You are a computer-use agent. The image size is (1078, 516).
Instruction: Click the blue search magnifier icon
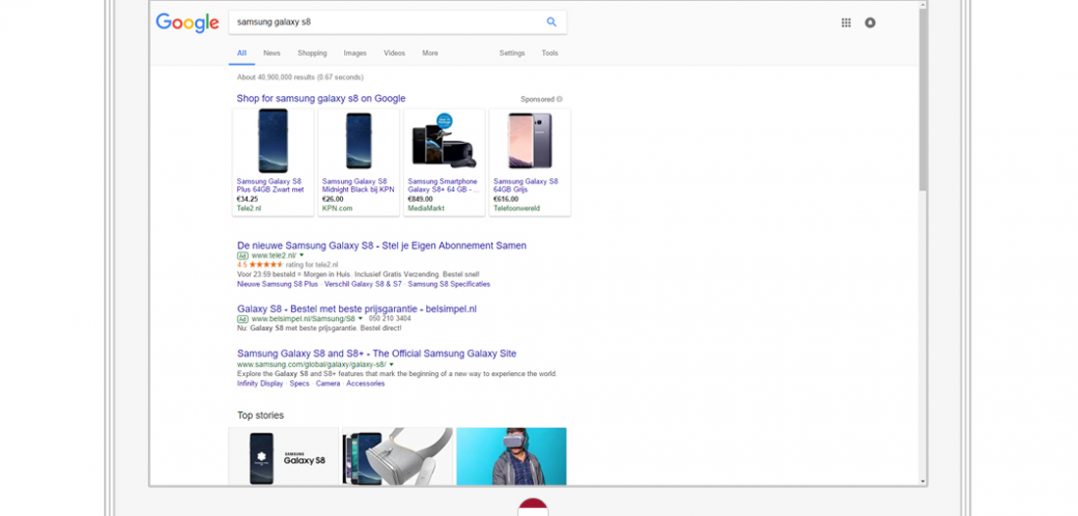551,22
